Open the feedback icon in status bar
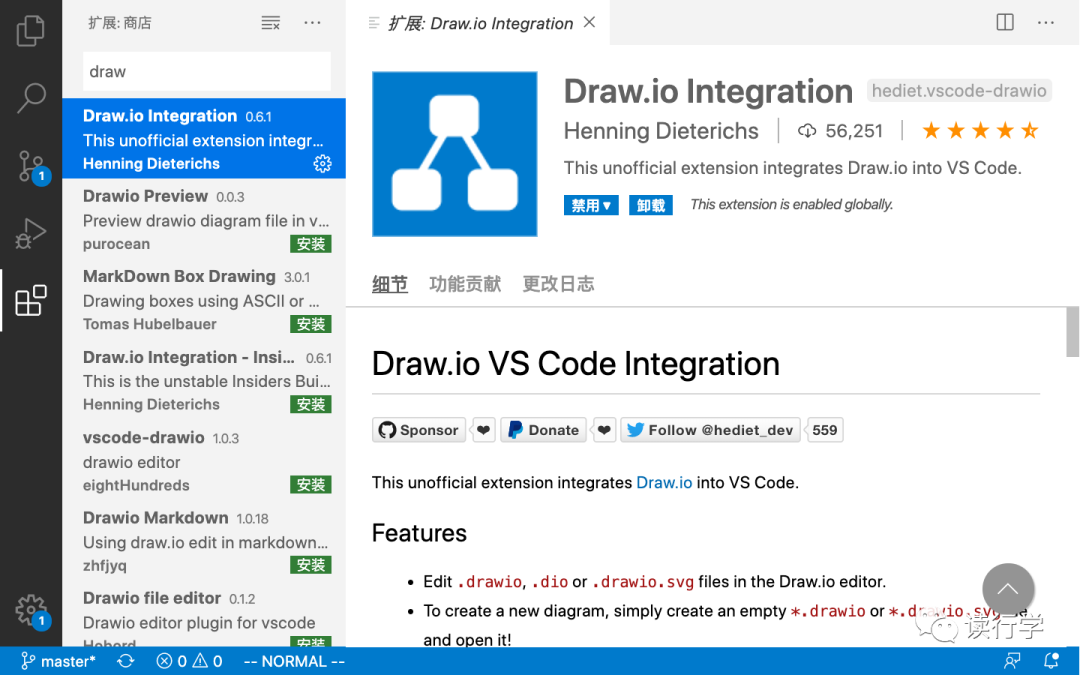Screen dimensions: 1080x675 click(x=1012, y=661)
